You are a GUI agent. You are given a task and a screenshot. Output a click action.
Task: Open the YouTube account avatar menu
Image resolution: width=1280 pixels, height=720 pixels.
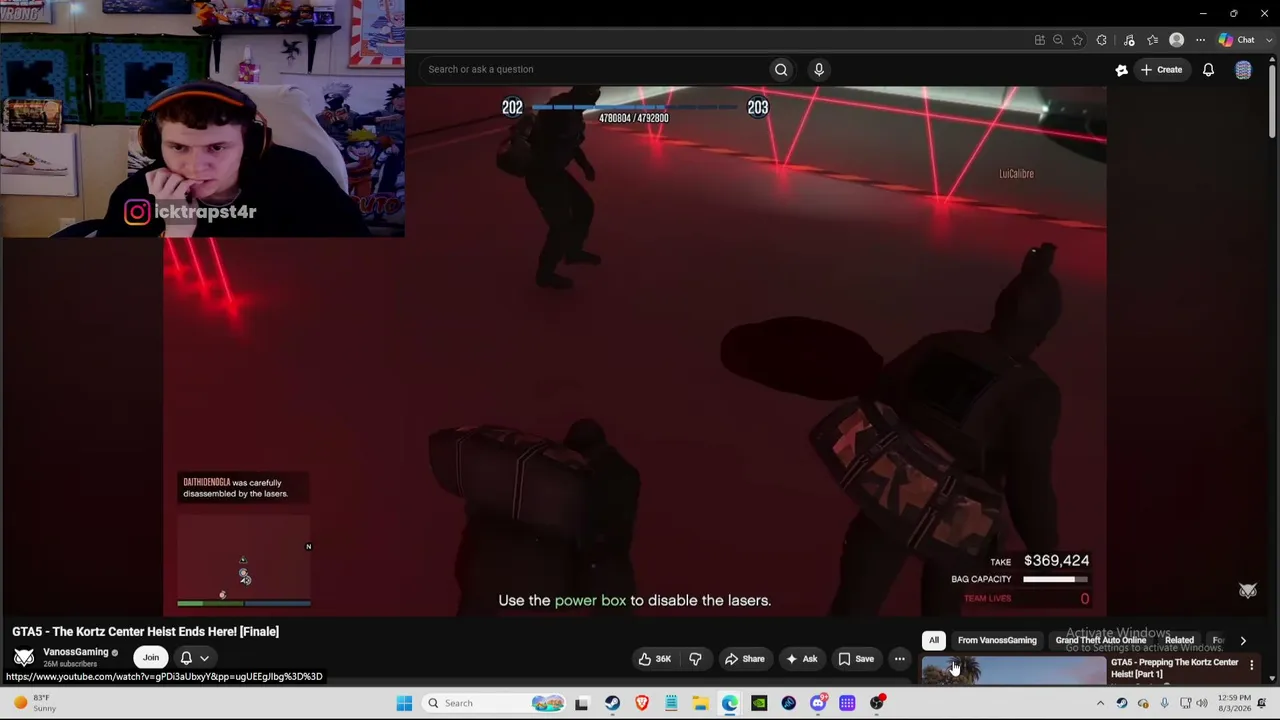click(x=1243, y=70)
